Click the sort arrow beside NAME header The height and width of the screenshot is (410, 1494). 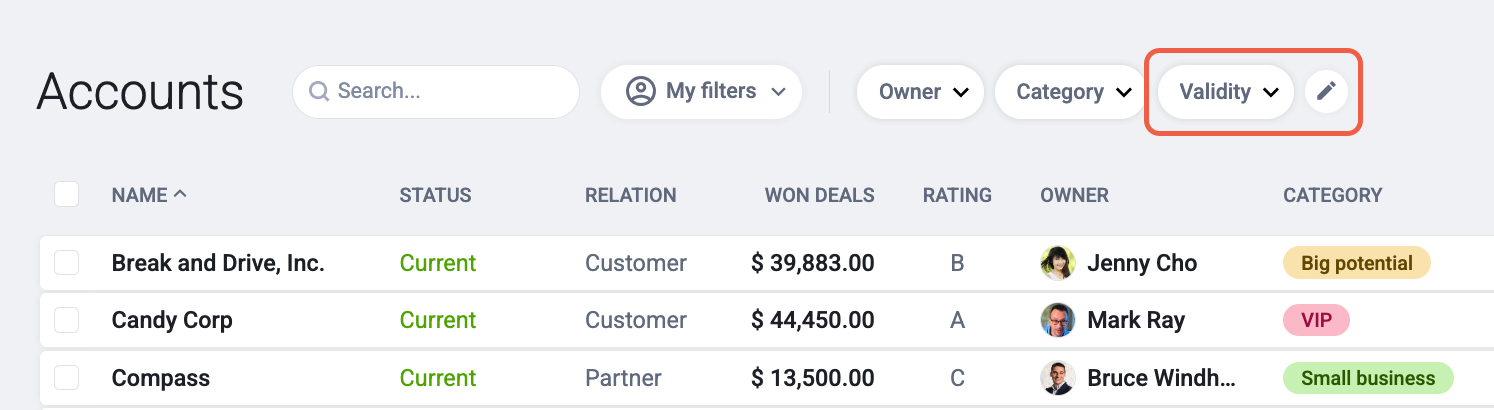coord(180,194)
